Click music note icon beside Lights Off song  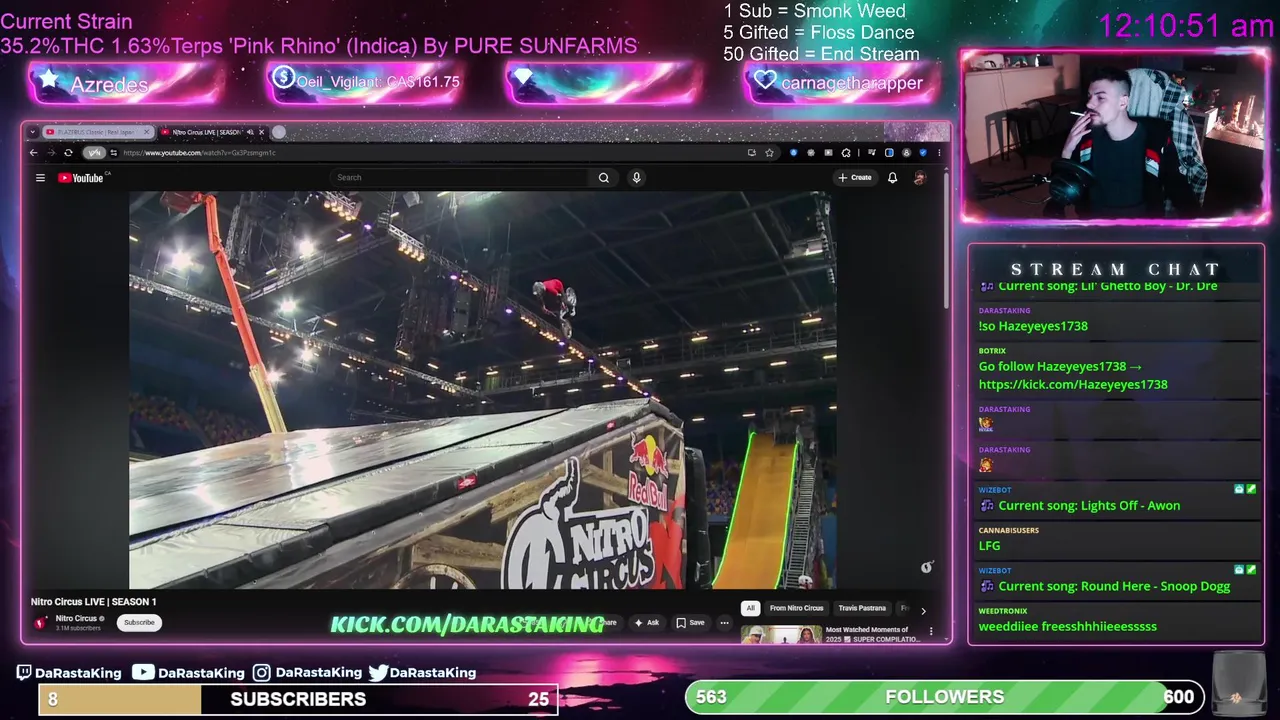(987, 506)
